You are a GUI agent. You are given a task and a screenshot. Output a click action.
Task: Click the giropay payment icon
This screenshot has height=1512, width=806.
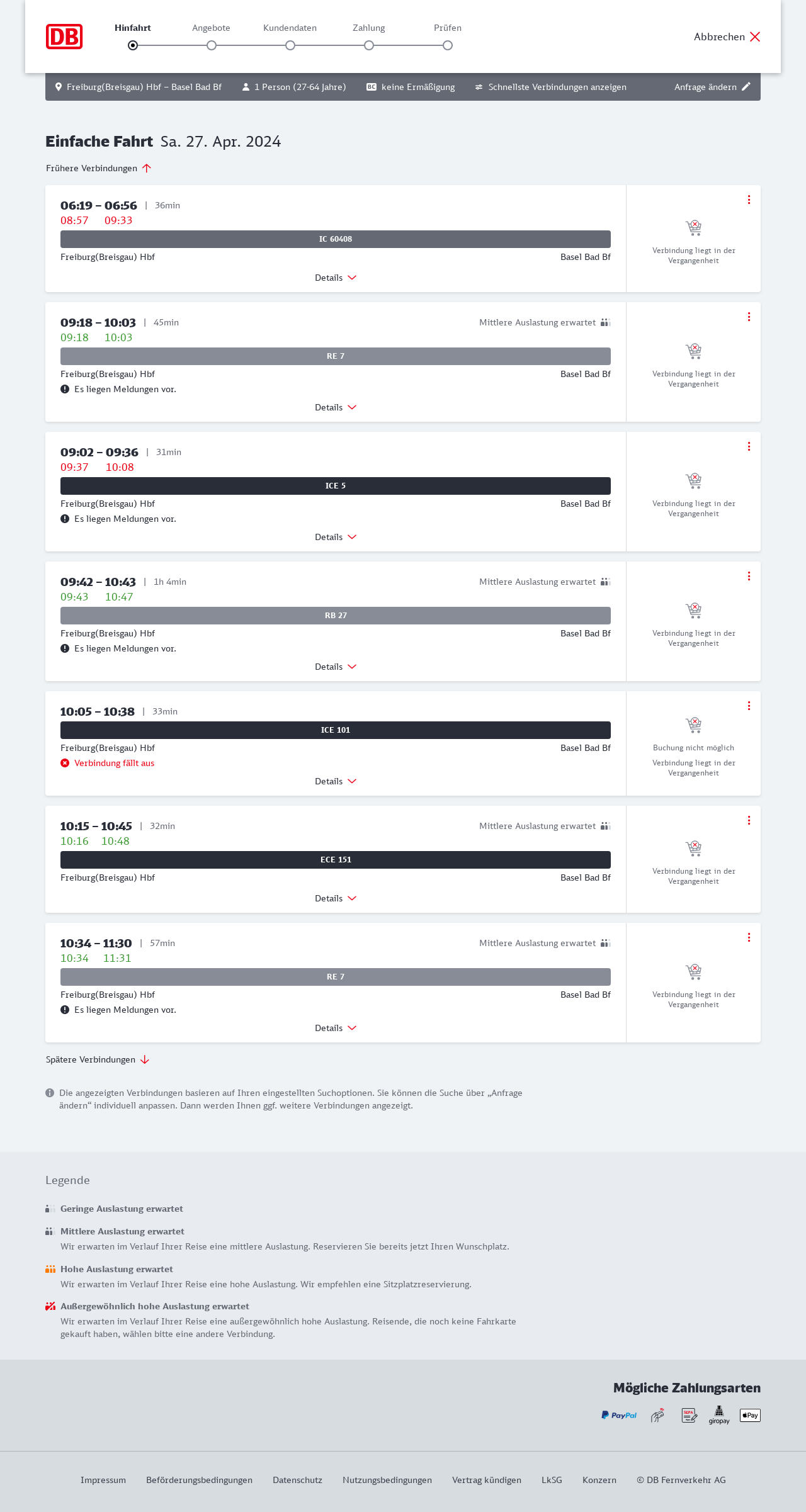tap(719, 1415)
